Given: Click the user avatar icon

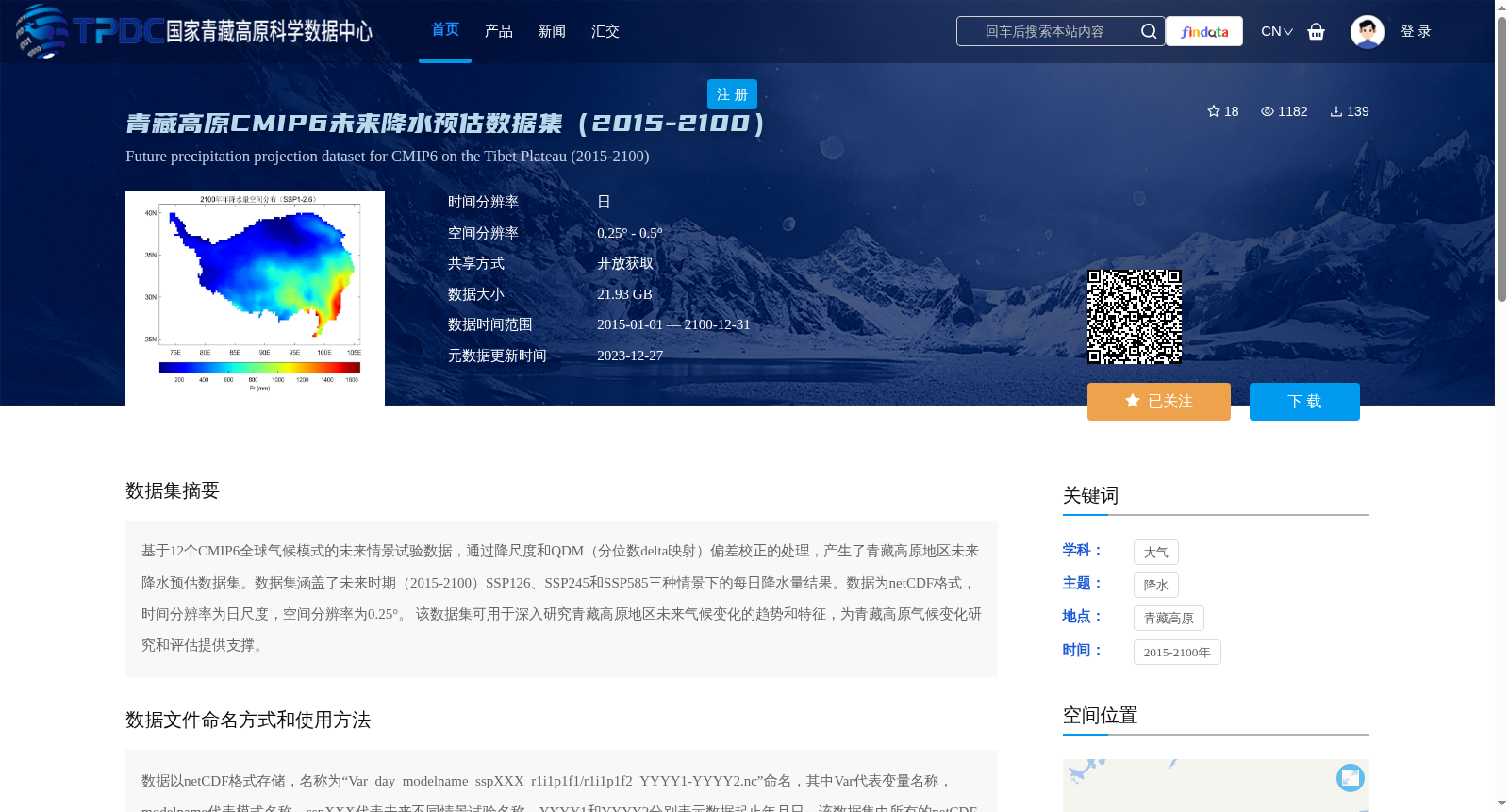Looking at the screenshot, I should [x=1367, y=31].
